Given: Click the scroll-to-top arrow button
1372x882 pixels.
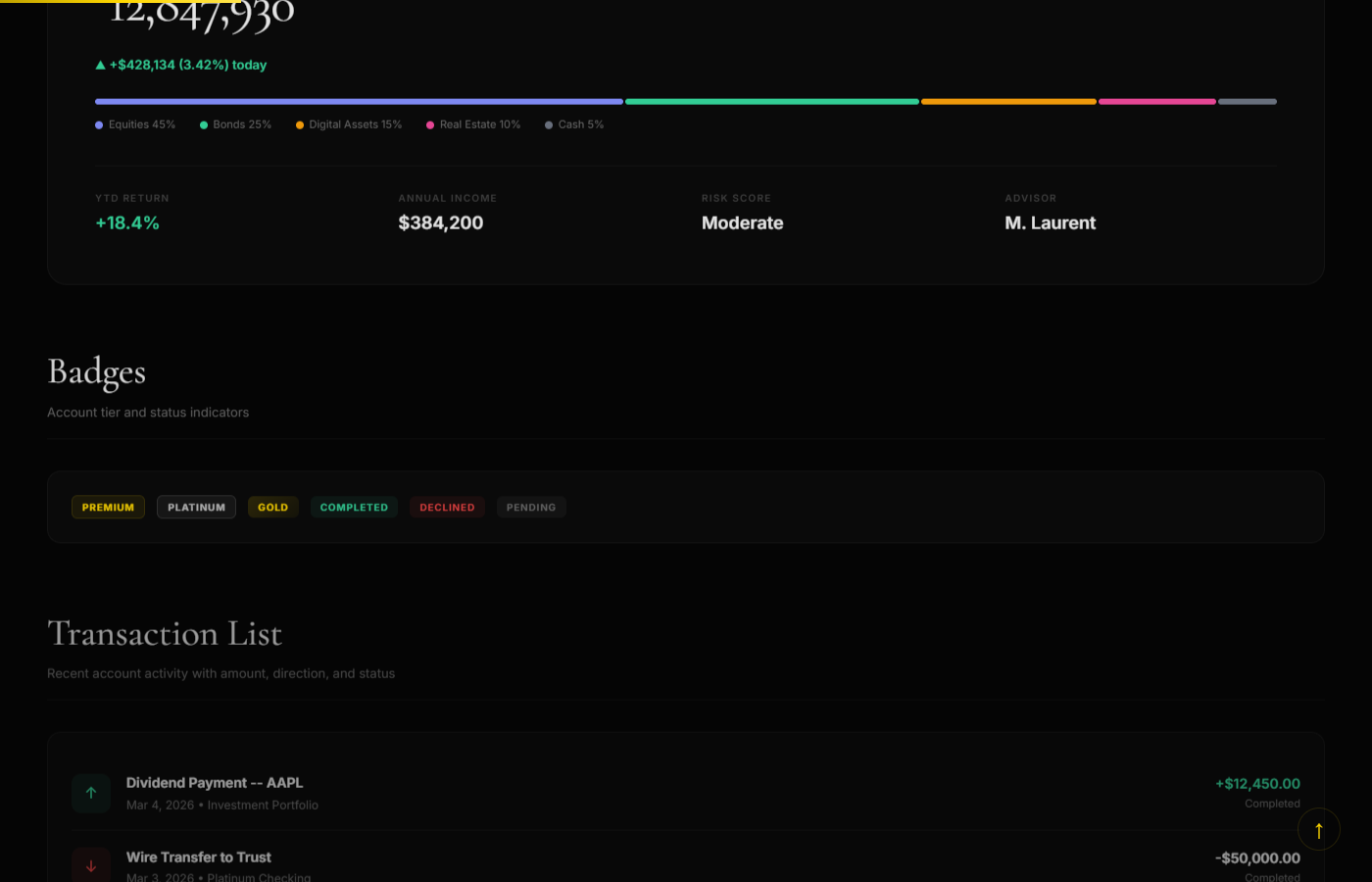Looking at the screenshot, I should (1318, 830).
